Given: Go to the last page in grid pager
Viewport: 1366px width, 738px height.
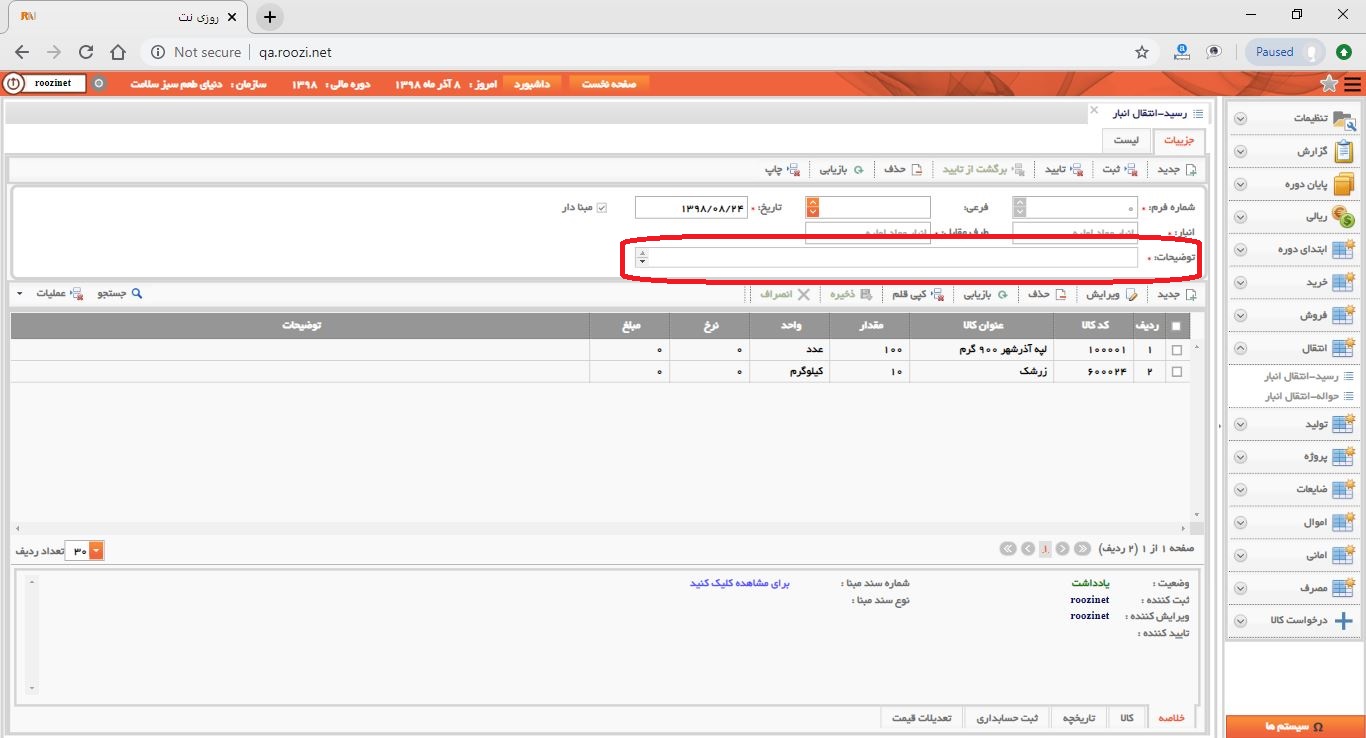Looking at the screenshot, I should 1007,549.
